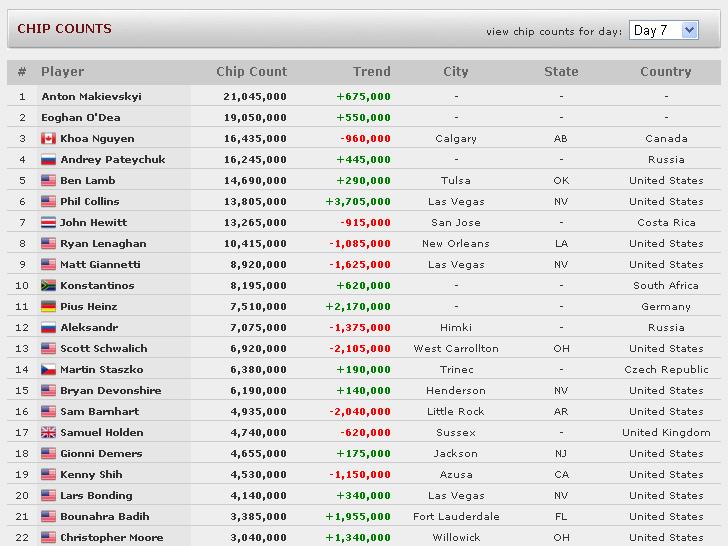Click the Trend column header

[371, 72]
